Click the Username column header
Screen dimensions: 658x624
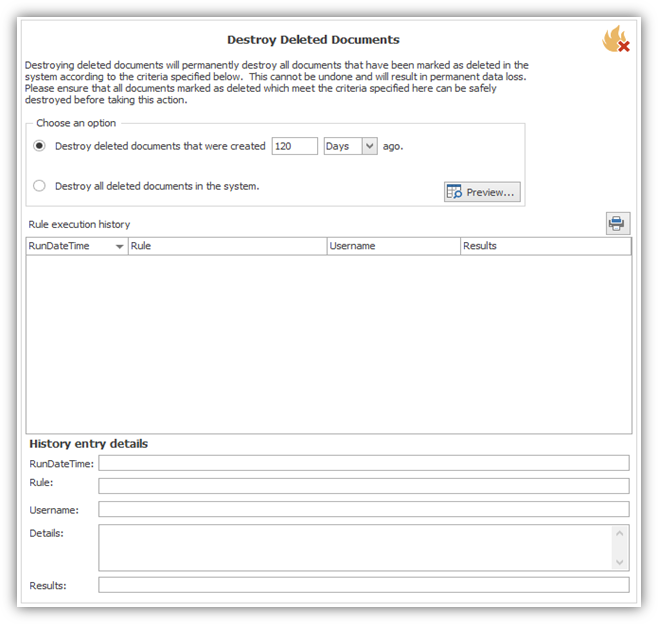click(394, 246)
